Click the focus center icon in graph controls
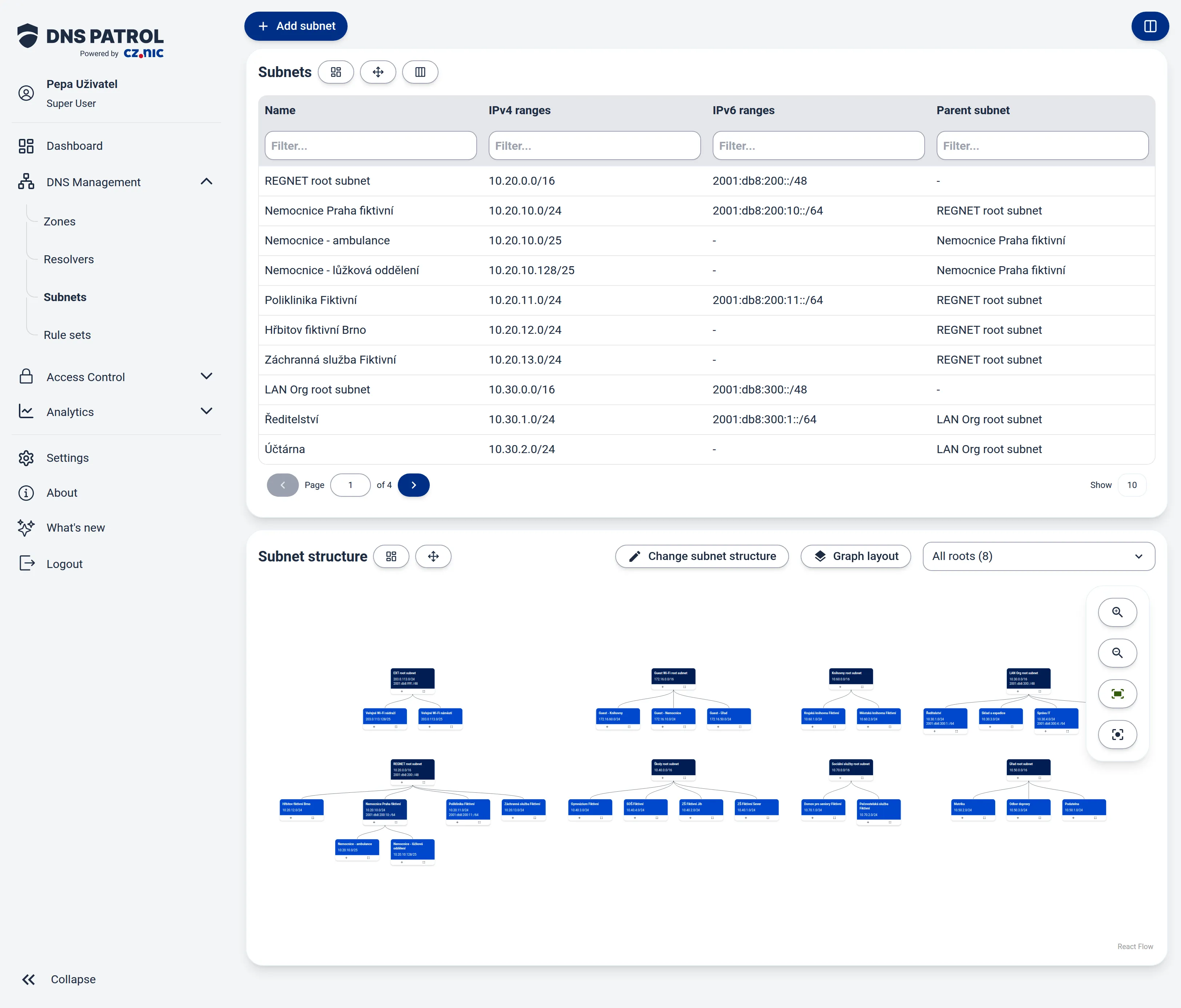1181x1008 pixels. 1117,734
